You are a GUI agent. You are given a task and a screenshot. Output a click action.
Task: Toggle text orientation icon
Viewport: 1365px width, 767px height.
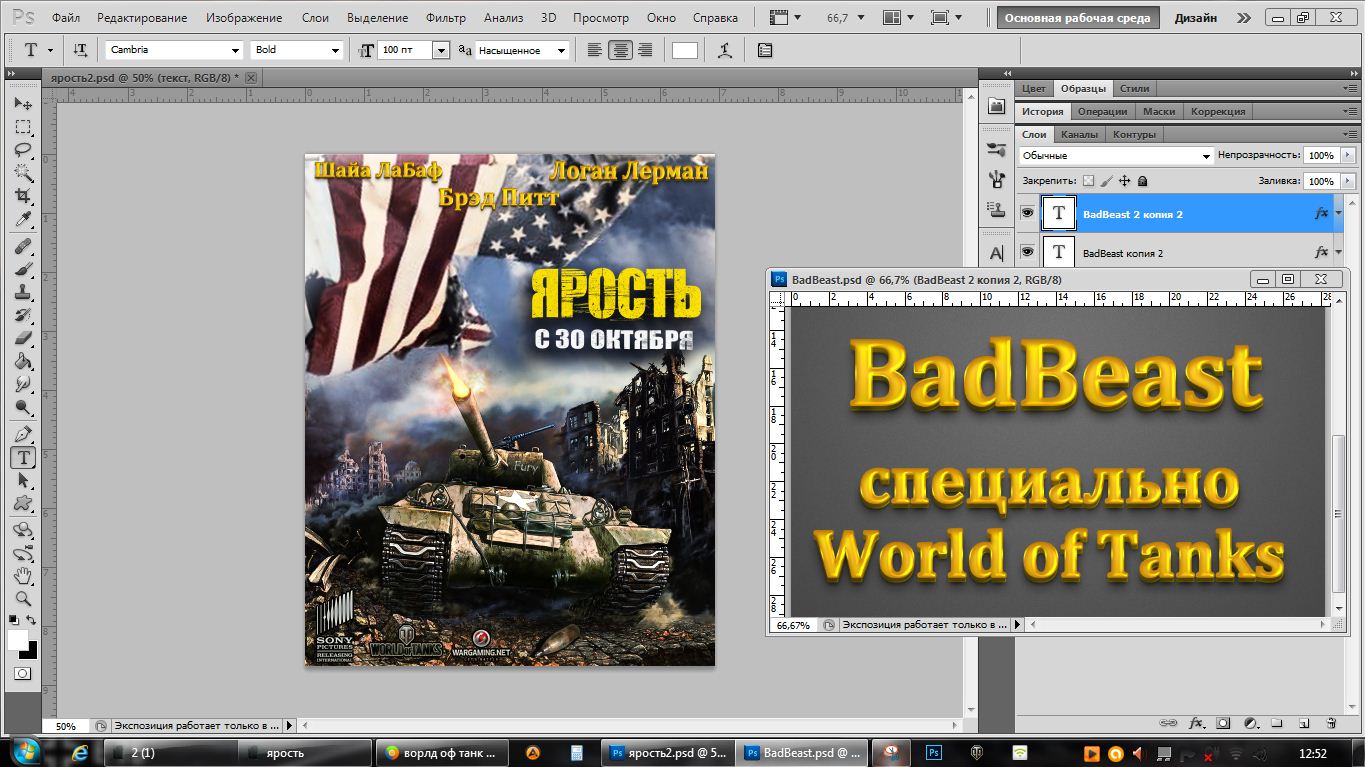(80, 50)
